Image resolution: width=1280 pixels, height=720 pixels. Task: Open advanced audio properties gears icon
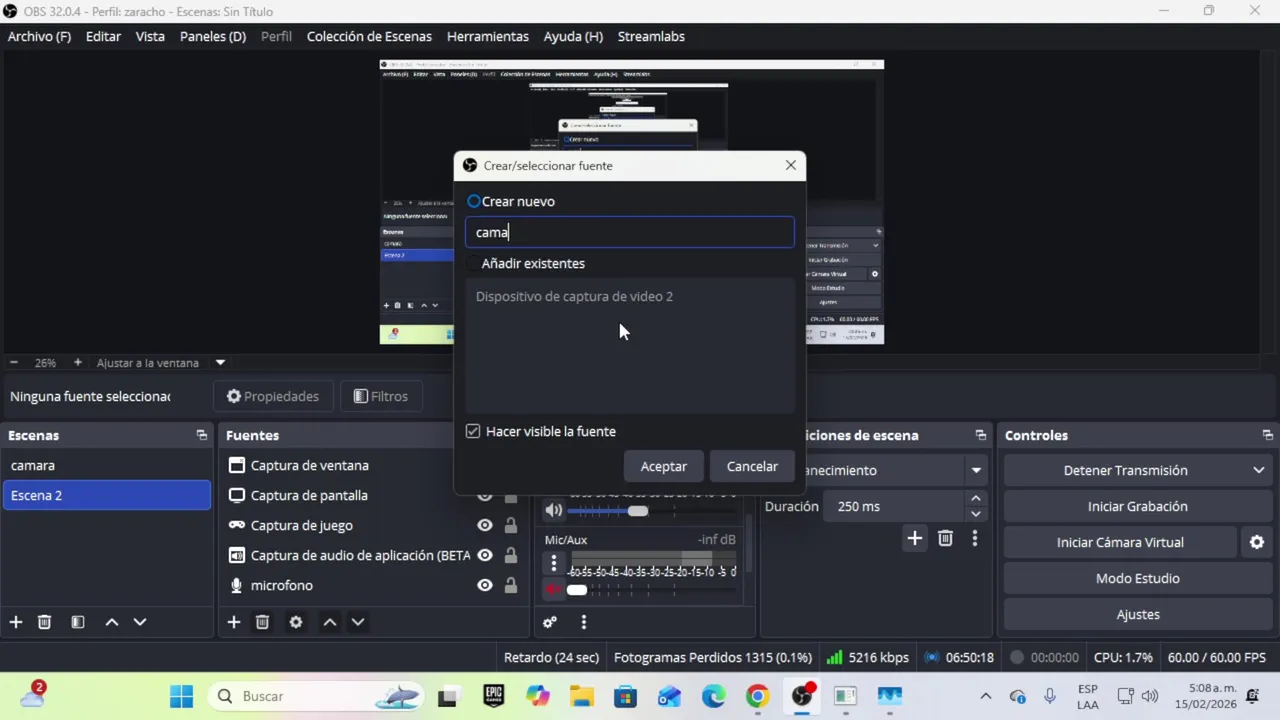[x=550, y=622]
